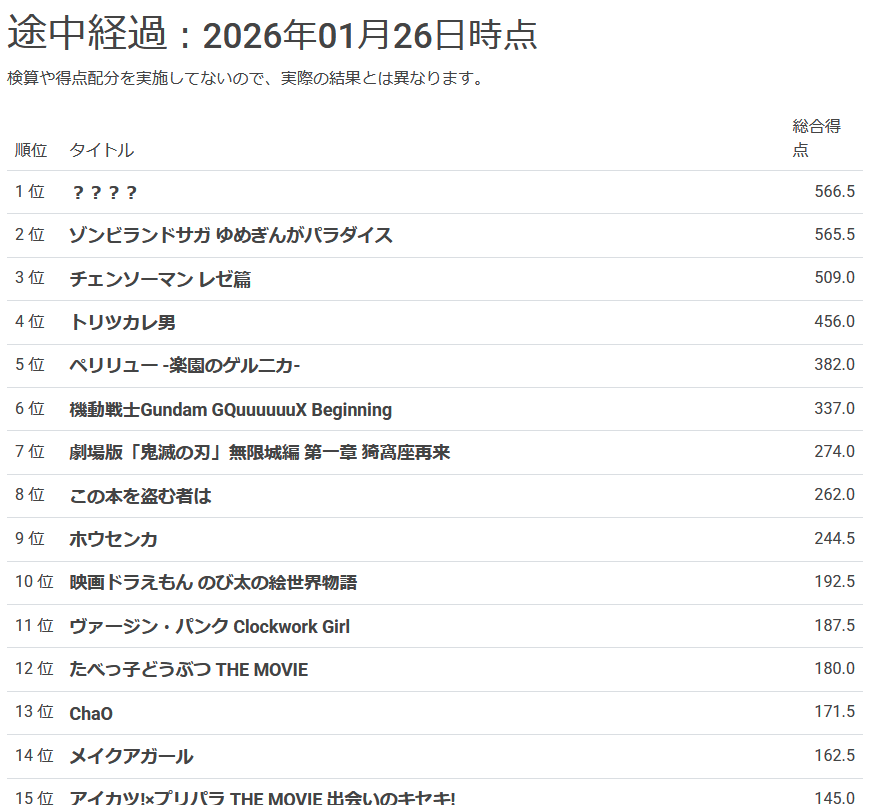The width and height of the screenshot is (873, 805).
Task: Click the score 382.0
Action: pos(834,364)
